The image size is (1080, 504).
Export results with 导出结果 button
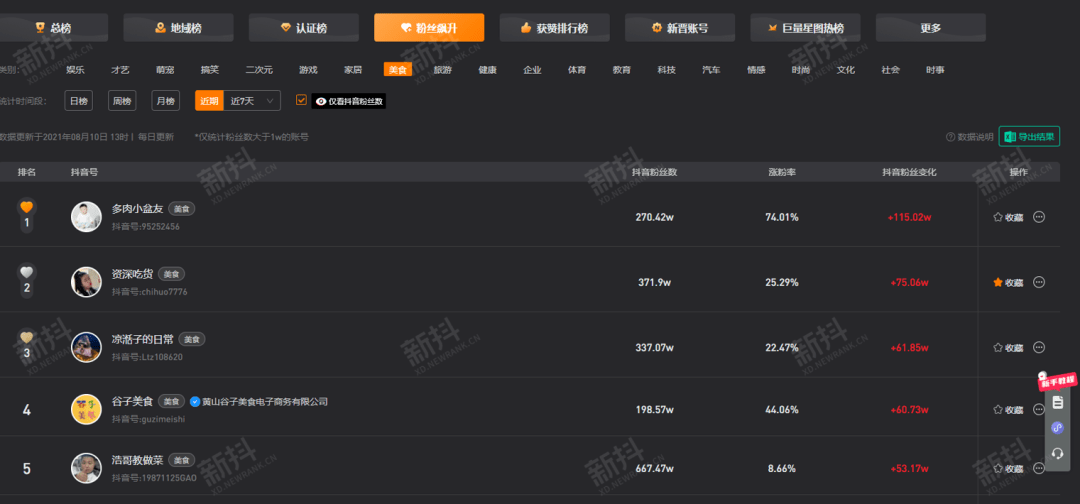(x=1029, y=137)
